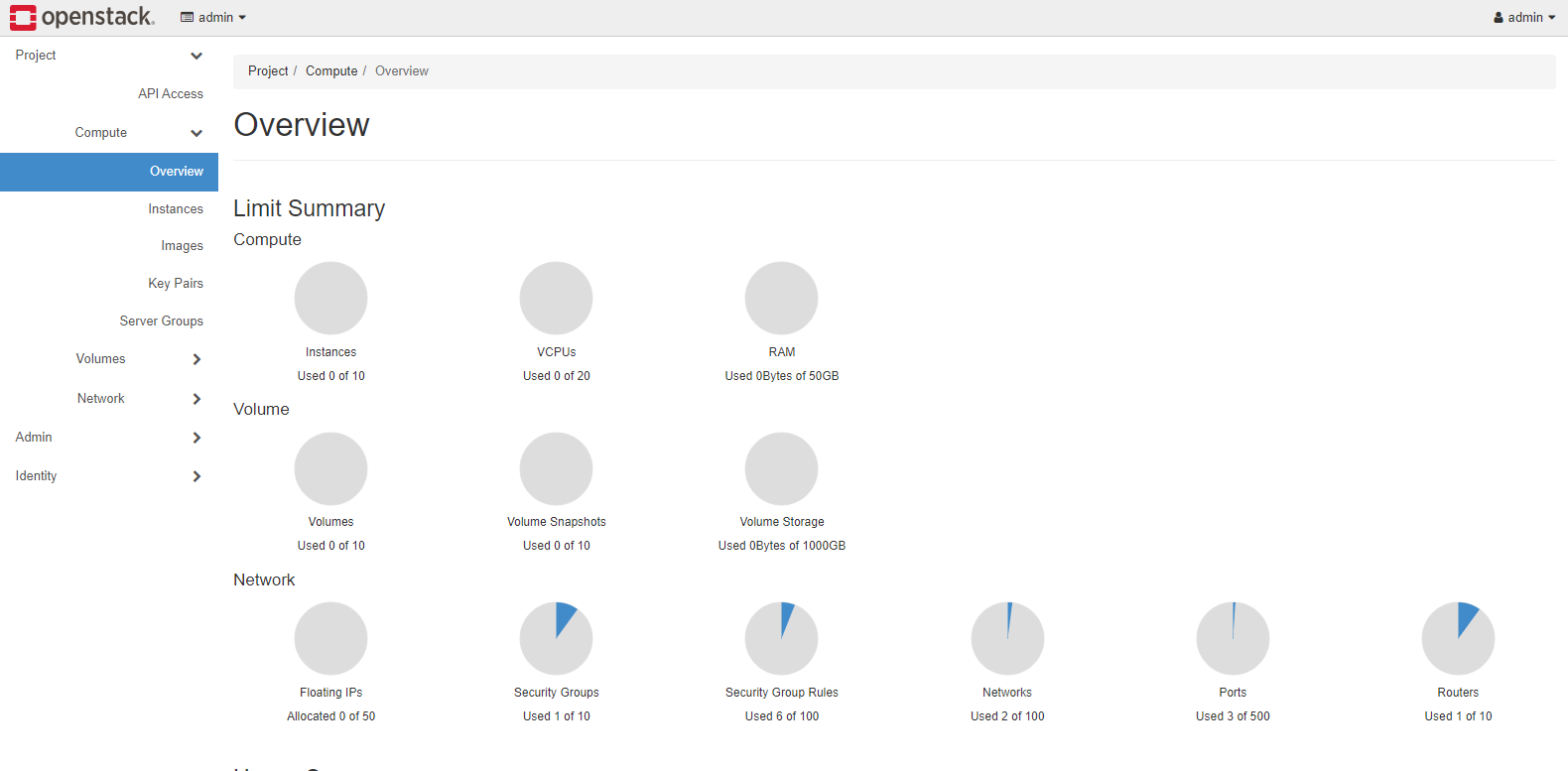Collapse the Compute sidebar section
1568x771 pixels.
point(109,133)
